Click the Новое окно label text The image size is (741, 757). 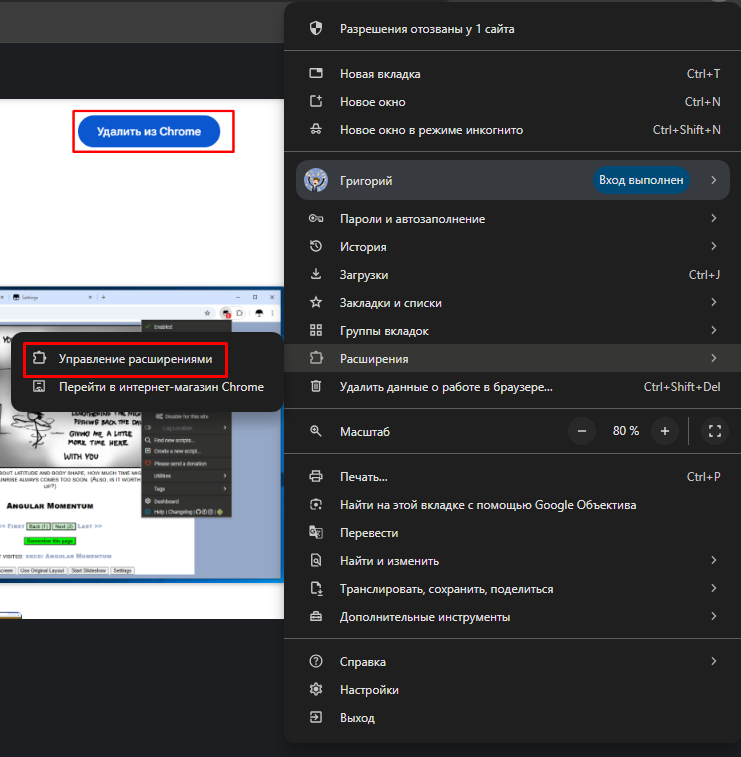pos(373,102)
